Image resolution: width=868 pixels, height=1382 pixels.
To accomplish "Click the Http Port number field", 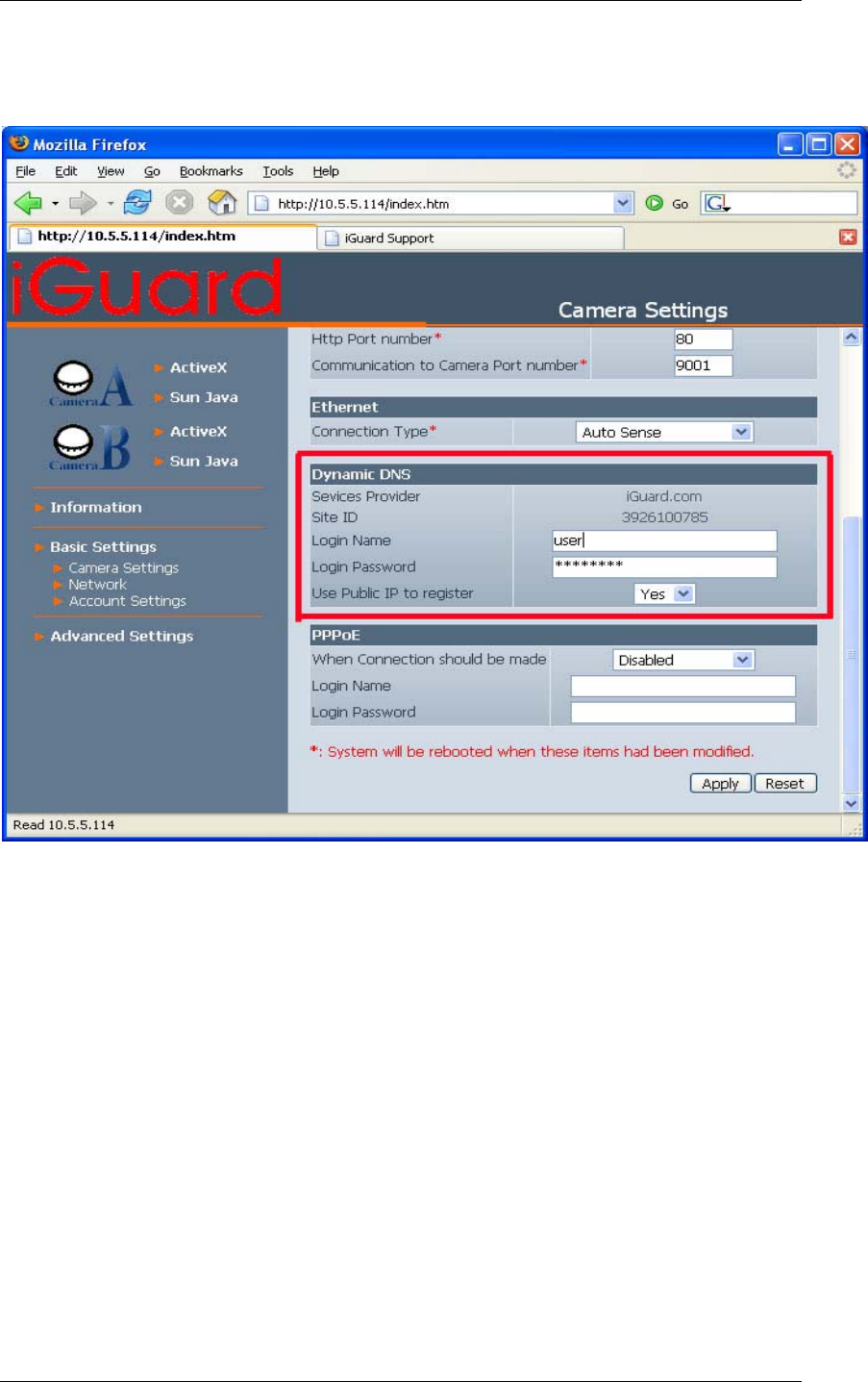I will (703, 339).
